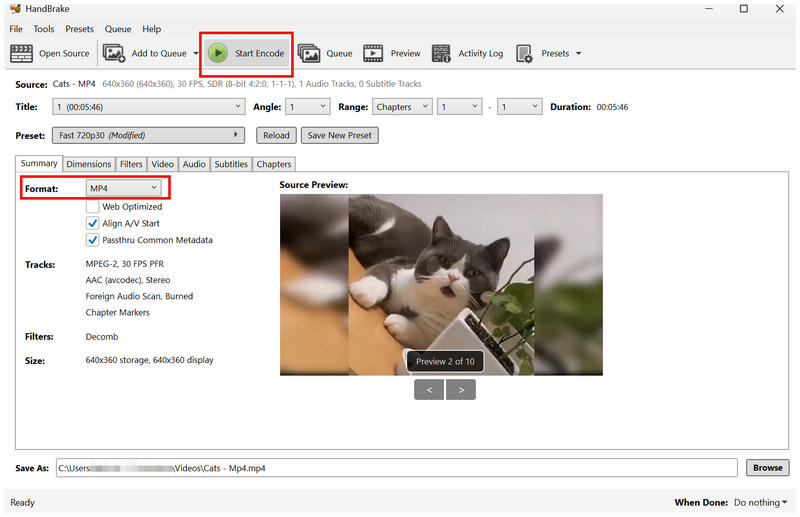Screen dimensions: 800x517
Task: Click the cat source preview image
Action: coord(441,285)
